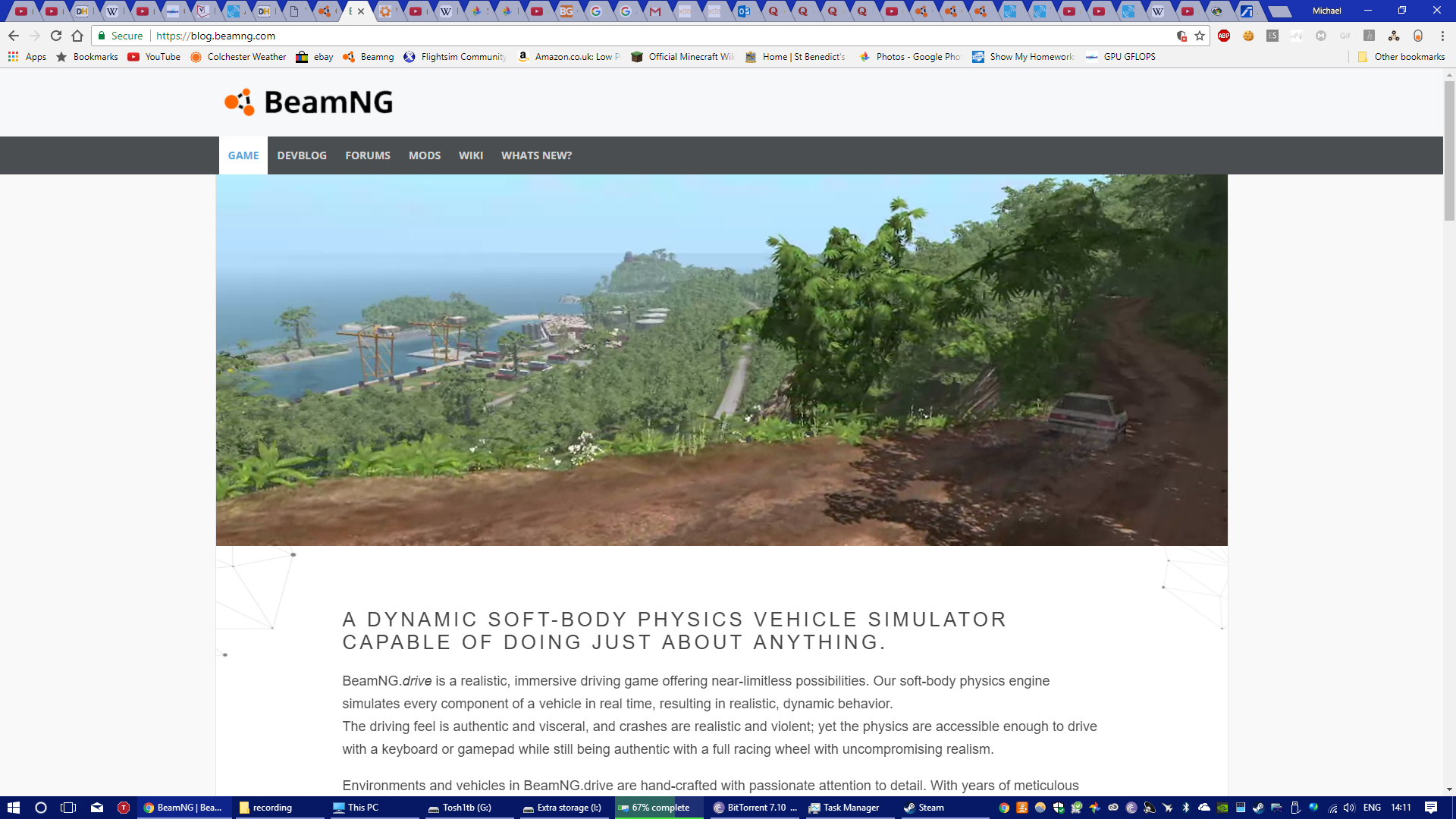Open the FORUMS nav item
Screen dimensions: 1456x819
point(368,155)
